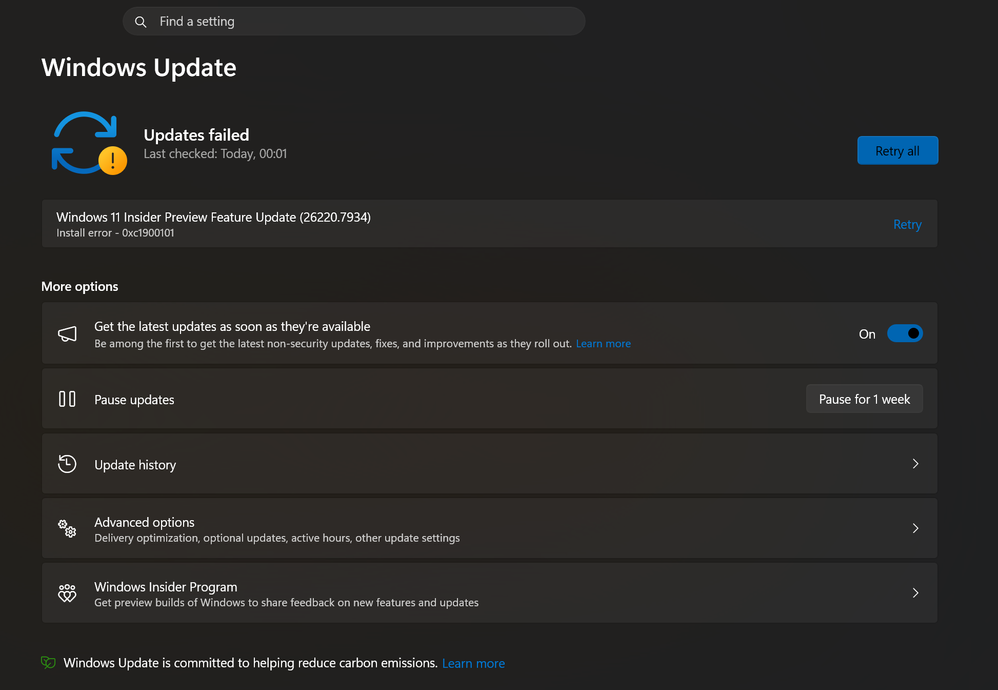Retry the Insider Preview Feature Update
Viewport: 998px width, 690px height.
(x=907, y=225)
